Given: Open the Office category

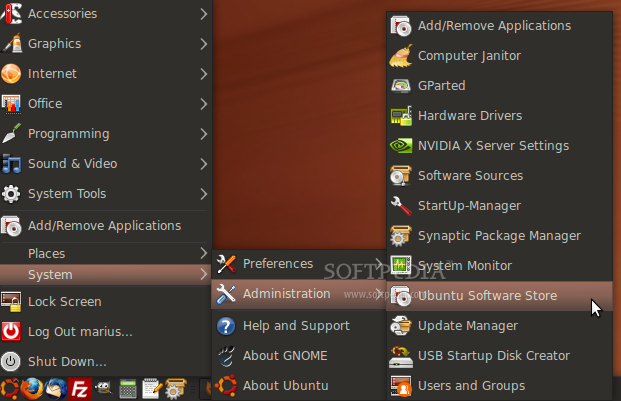Looking at the screenshot, I should 105,104.
